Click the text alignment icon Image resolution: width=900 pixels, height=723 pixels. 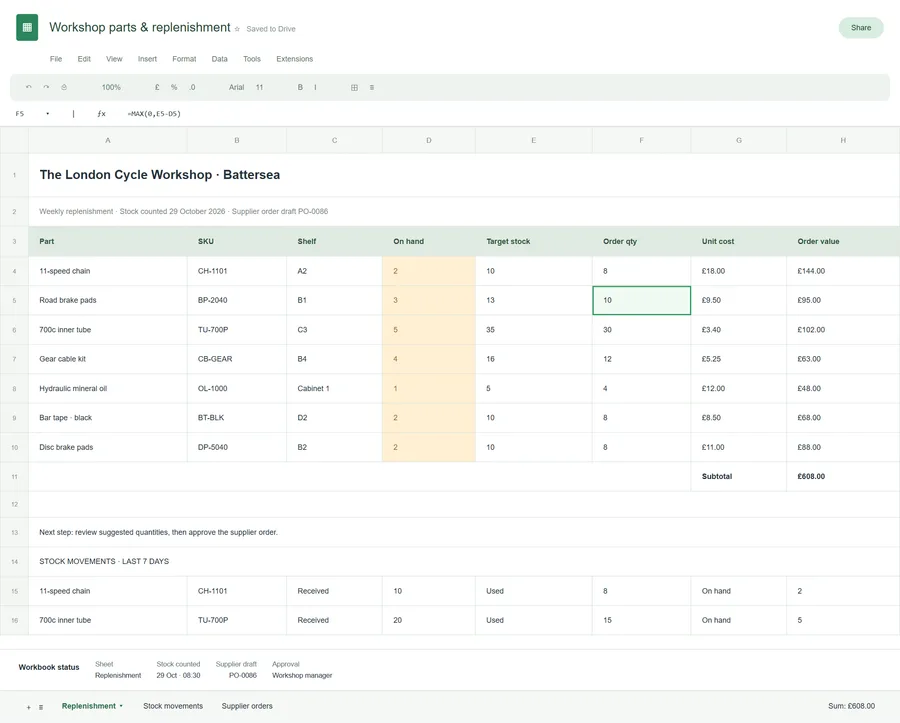[372, 87]
